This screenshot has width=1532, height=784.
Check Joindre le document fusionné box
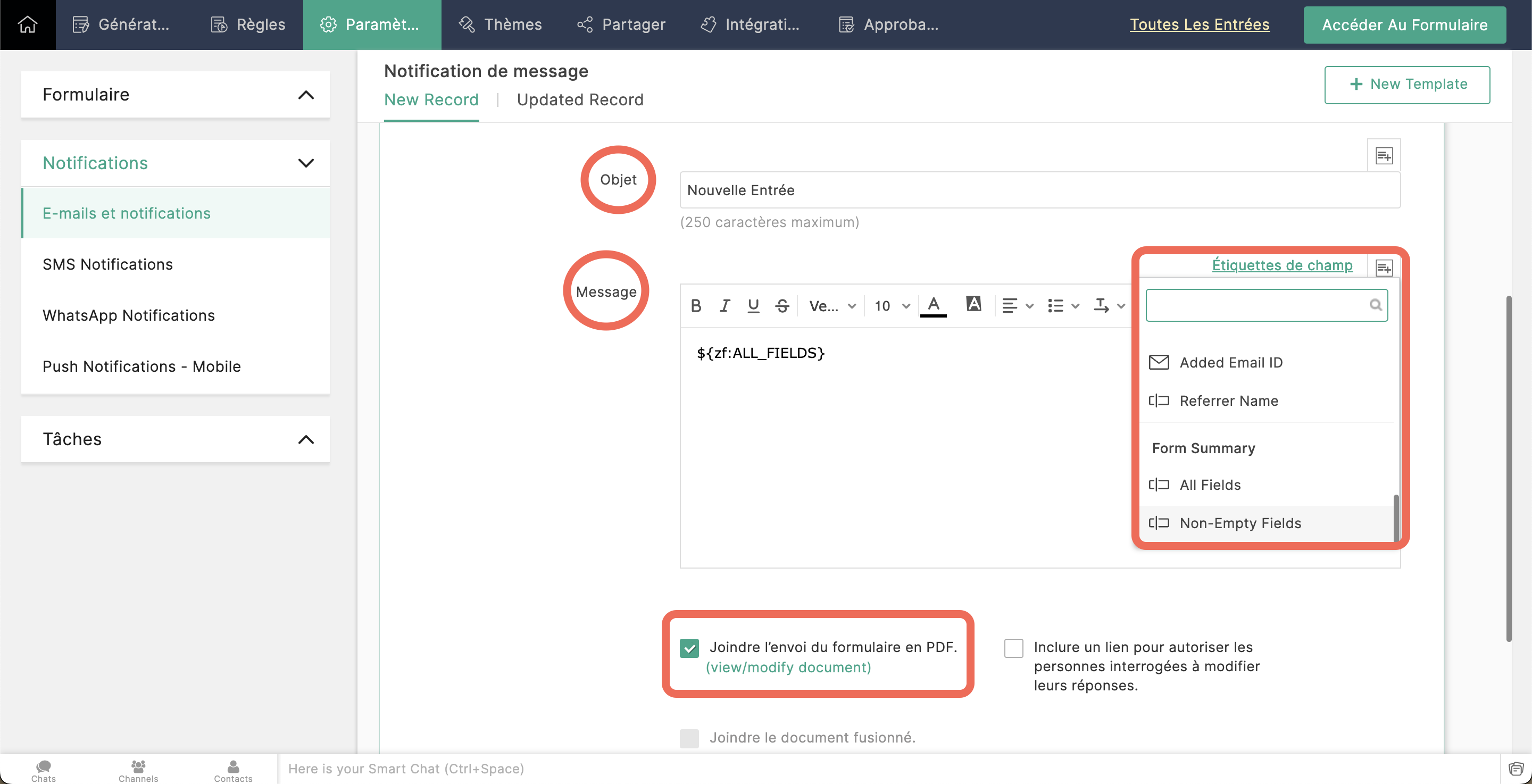tap(689, 738)
